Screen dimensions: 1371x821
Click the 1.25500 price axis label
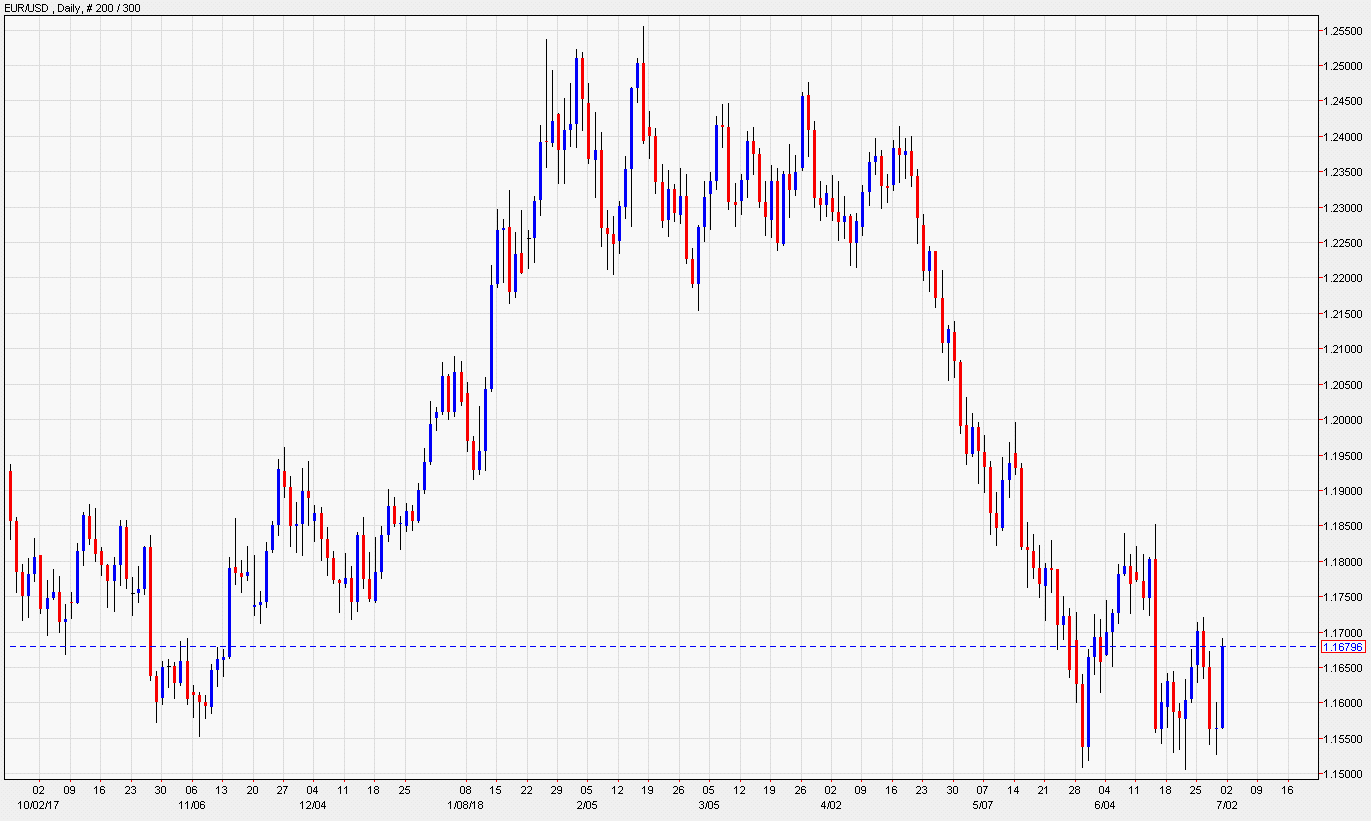(1345, 31)
